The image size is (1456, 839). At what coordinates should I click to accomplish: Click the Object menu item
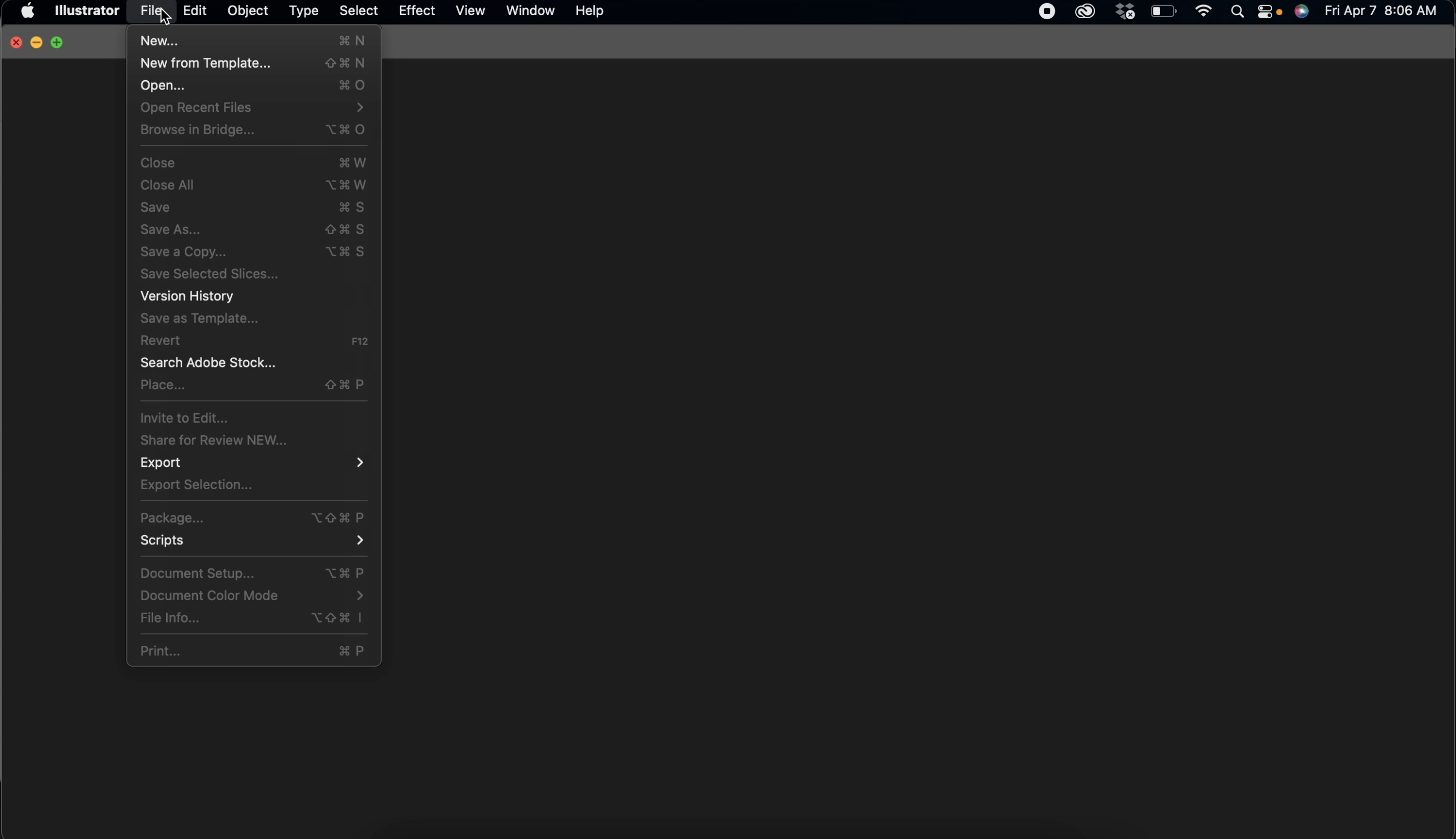pos(247,10)
